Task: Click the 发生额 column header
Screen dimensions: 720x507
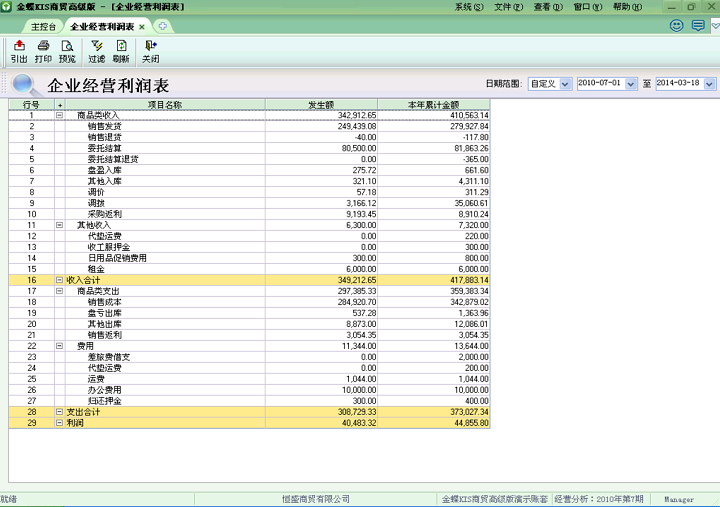Action: 321,104
